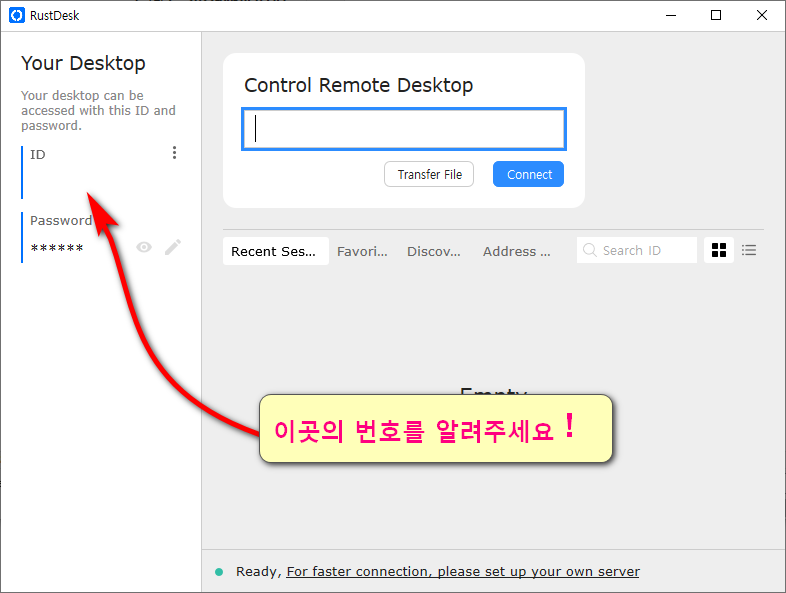Click the pencil icon to edit password

(173, 247)
